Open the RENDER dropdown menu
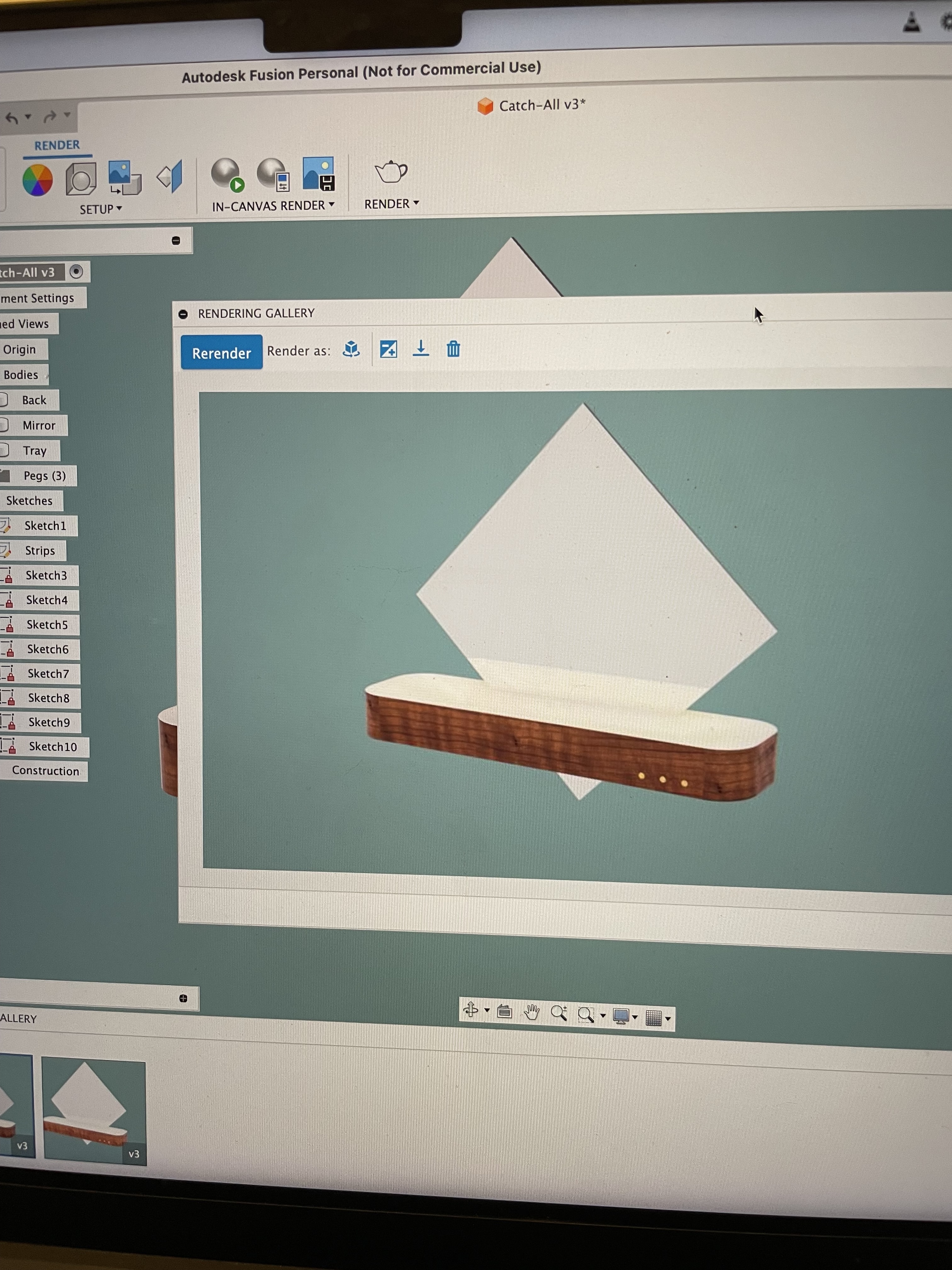Image resolution: width=952 pixels, height=1270 pixels. tap(392, 204)
